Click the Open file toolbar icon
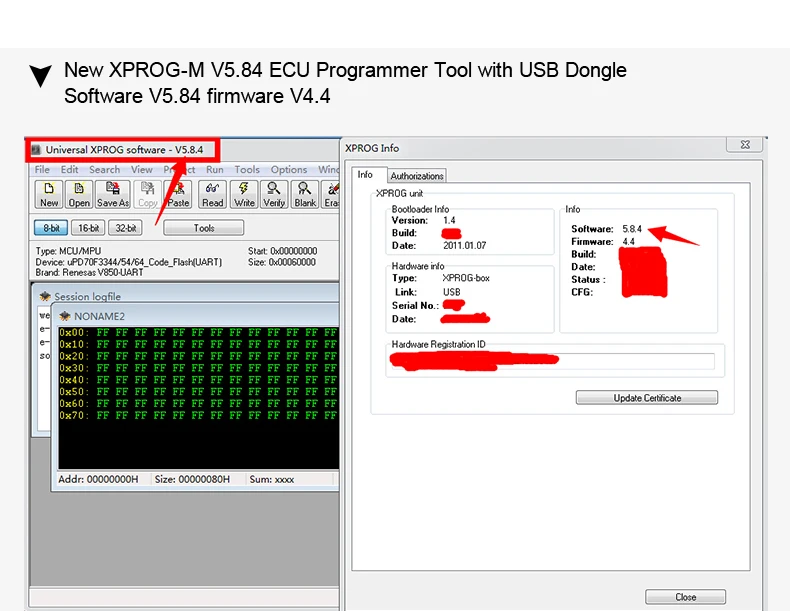790x611 pixels. tap(79, 194)
